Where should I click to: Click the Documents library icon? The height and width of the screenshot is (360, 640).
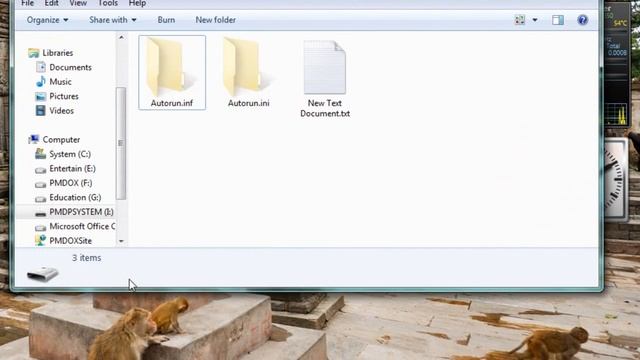pyautogui.click(x=40, y=67)
